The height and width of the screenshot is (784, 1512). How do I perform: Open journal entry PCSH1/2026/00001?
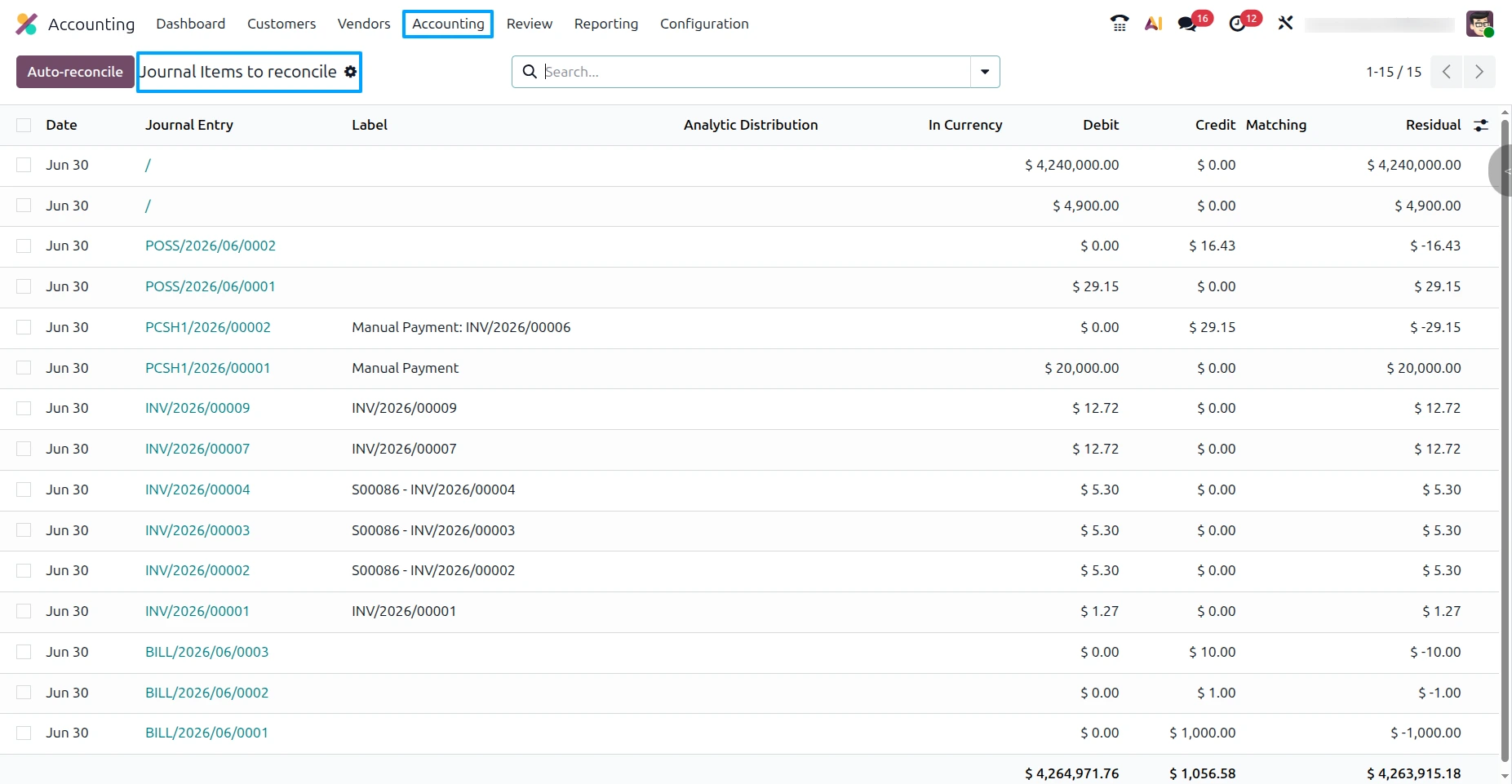[x=207, y=368]
